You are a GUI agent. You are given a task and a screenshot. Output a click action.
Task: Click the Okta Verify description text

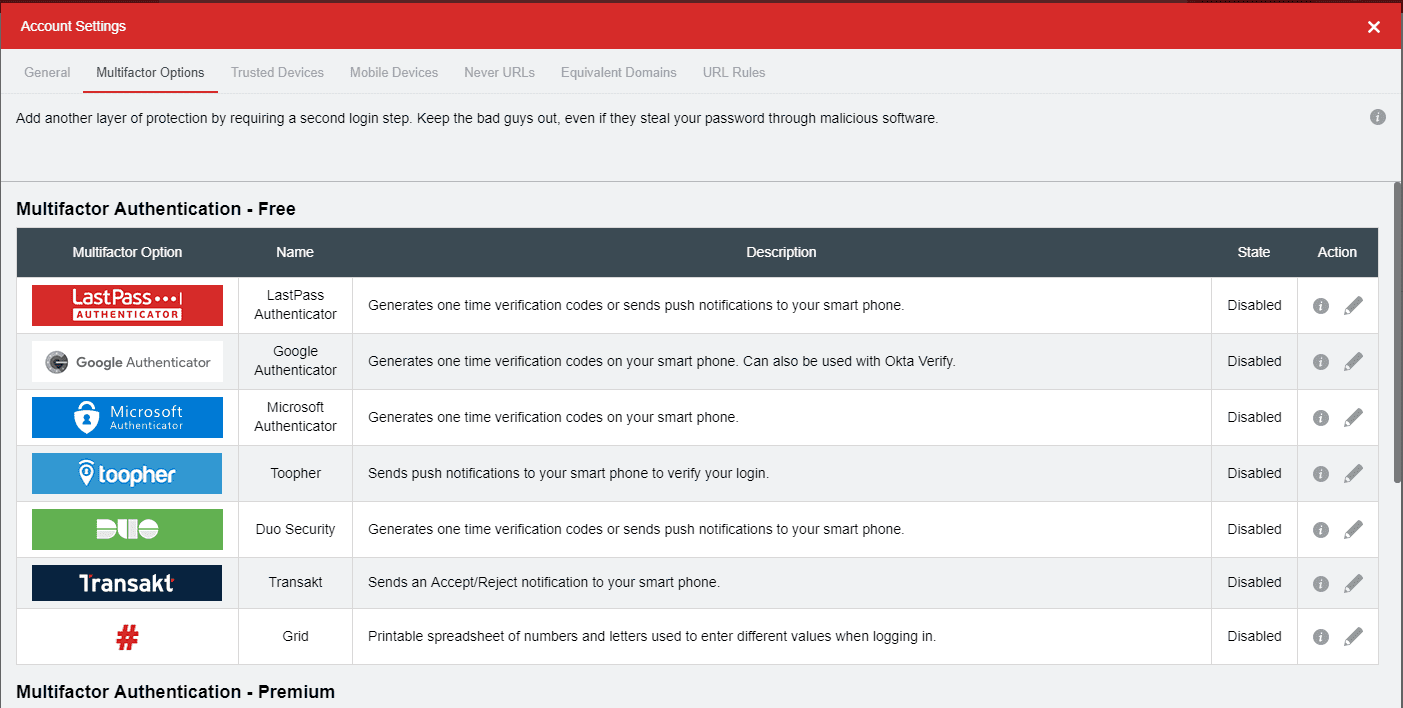(662, 361)
